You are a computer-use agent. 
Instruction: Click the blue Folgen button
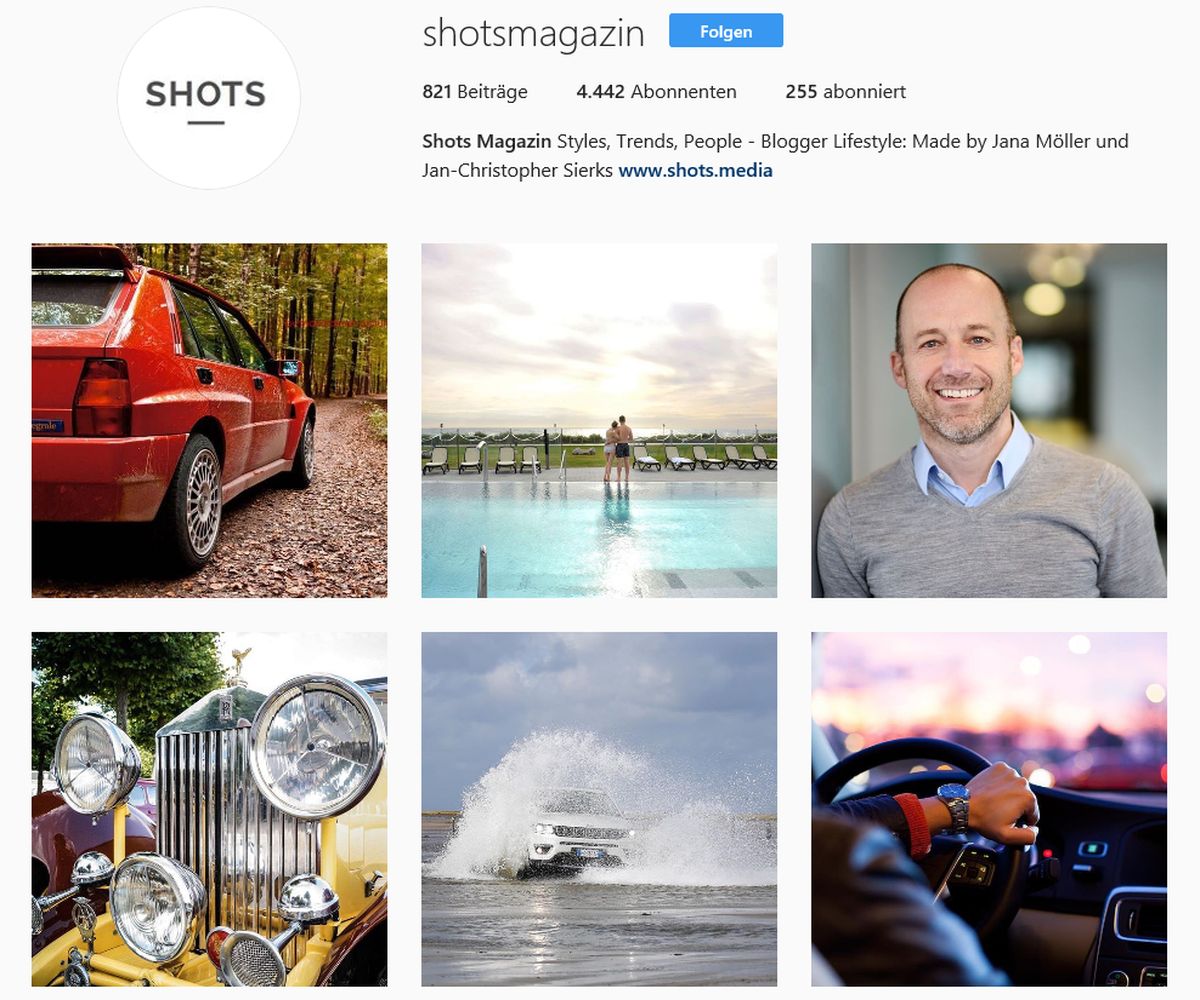coord(726,31)
